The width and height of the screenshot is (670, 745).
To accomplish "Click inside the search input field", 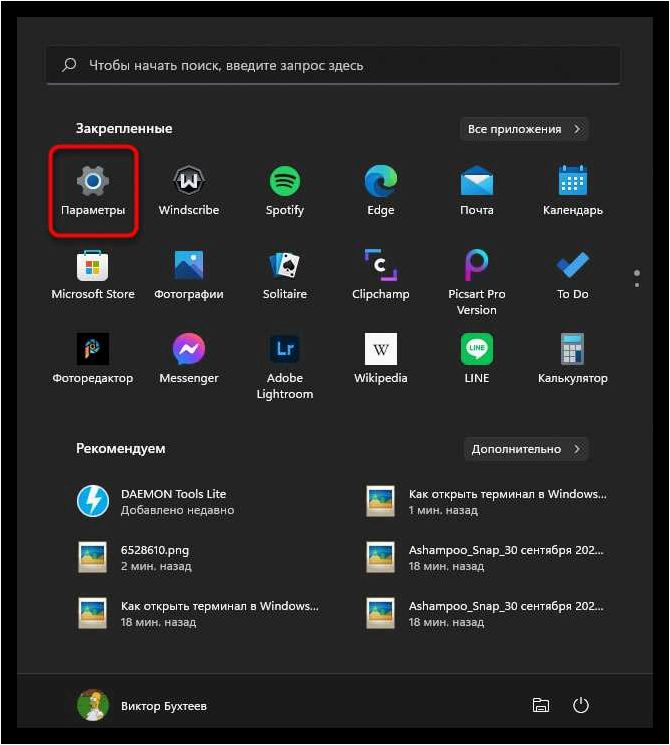I will (333, 65).
